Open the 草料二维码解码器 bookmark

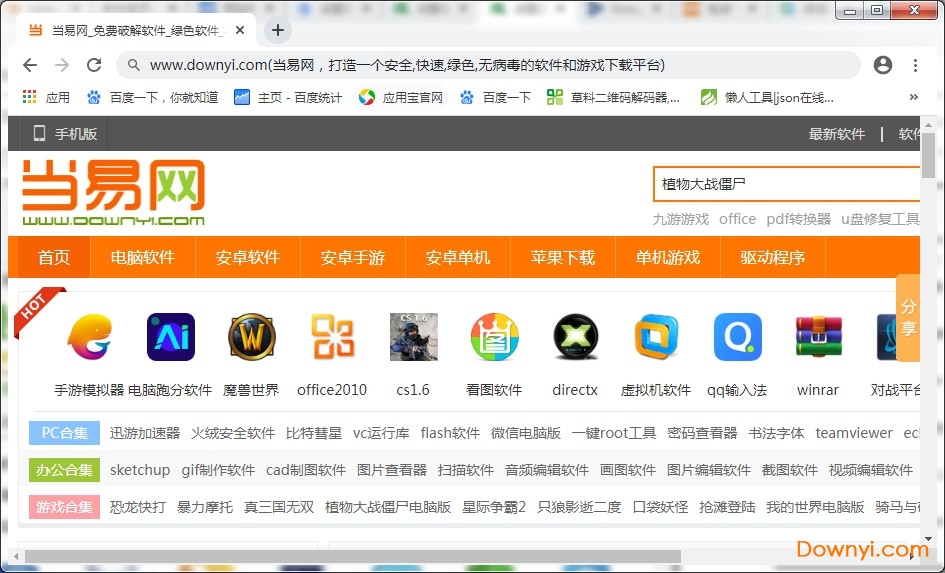[614, 98]
